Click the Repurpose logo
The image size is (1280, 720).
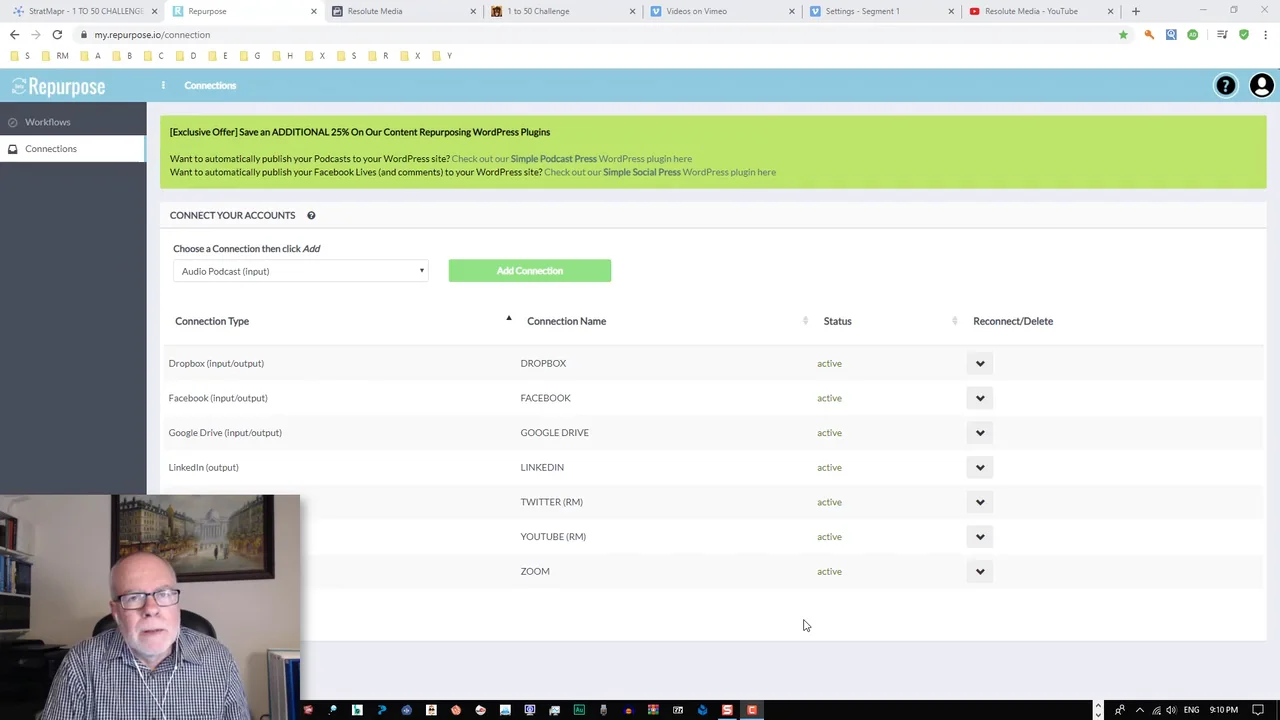[x=58, y=87]
